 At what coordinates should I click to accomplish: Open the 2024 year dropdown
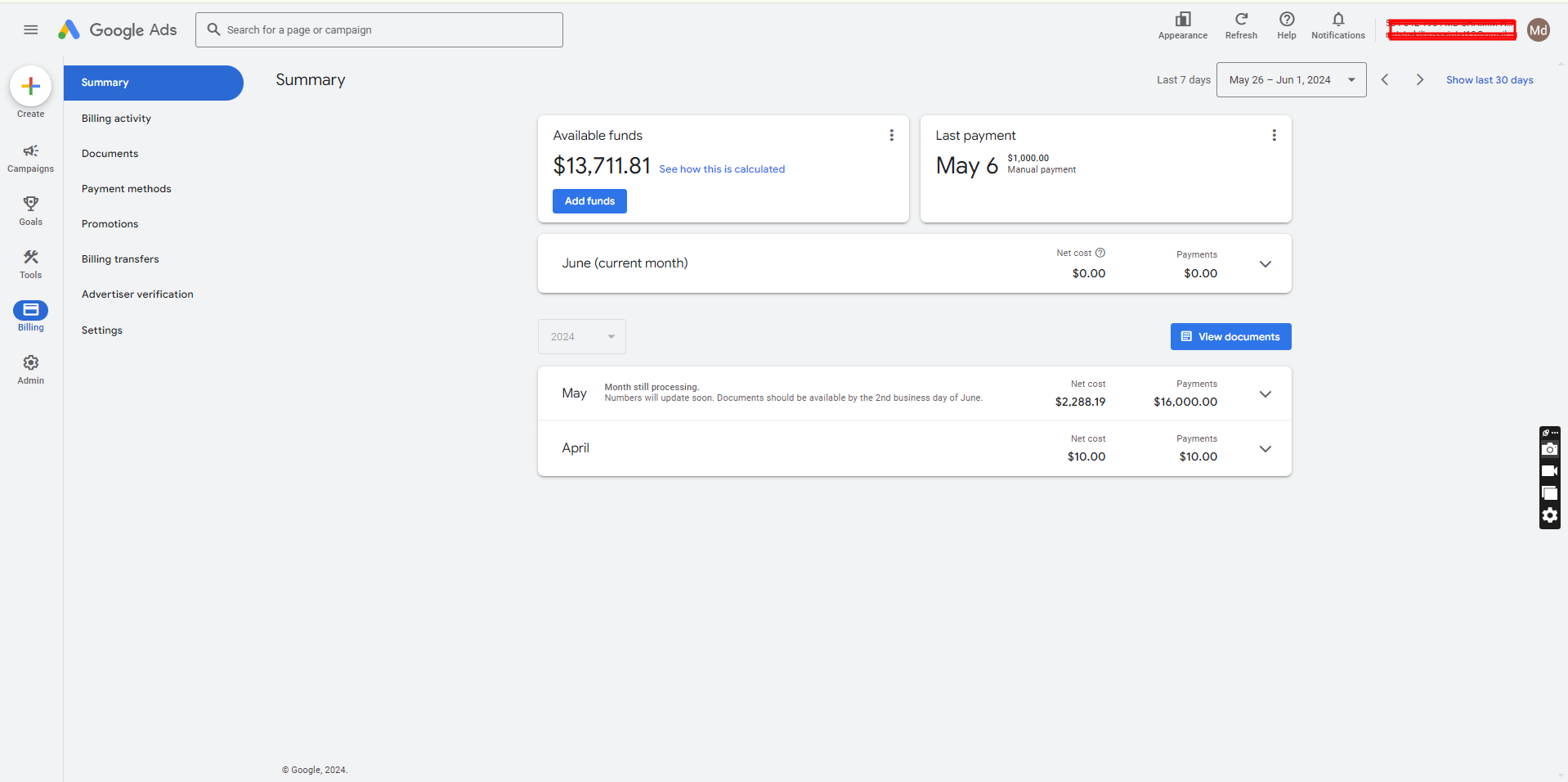coord(581,337)
